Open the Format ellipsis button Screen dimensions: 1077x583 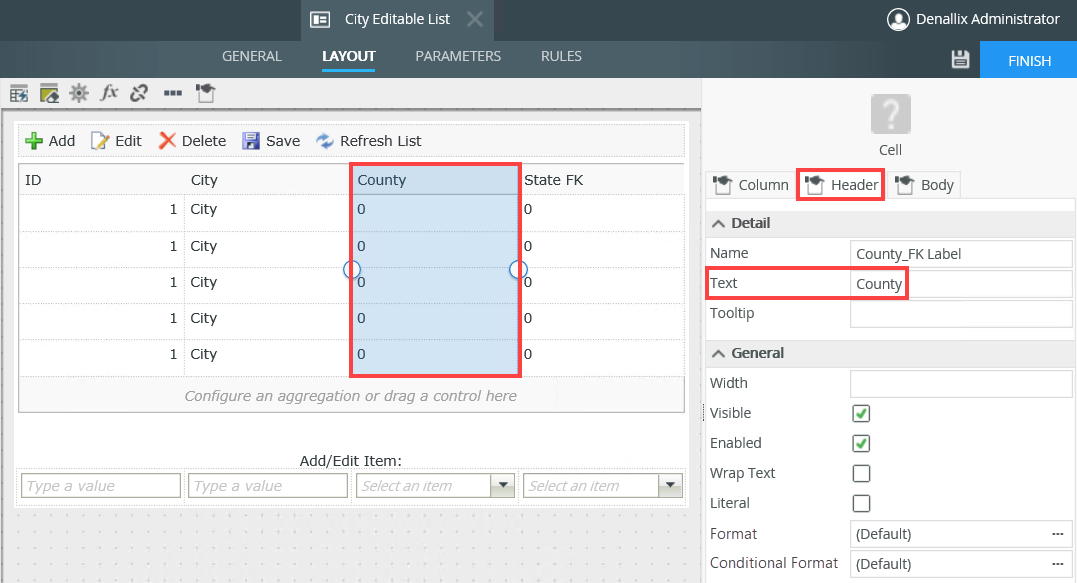click(1058, 534)
